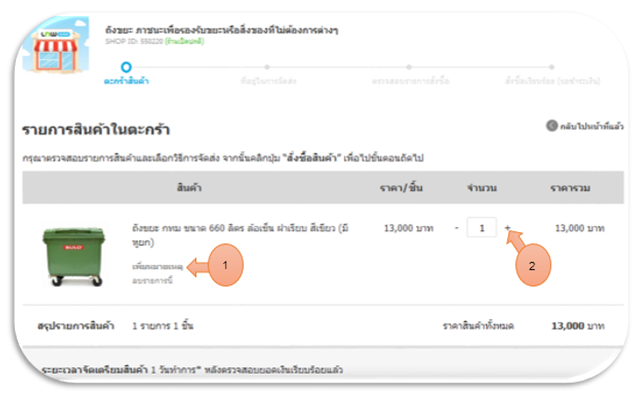This screenshot has width=642, height=398.
Task: Click the final progress step dot
Action: point(552,67)
